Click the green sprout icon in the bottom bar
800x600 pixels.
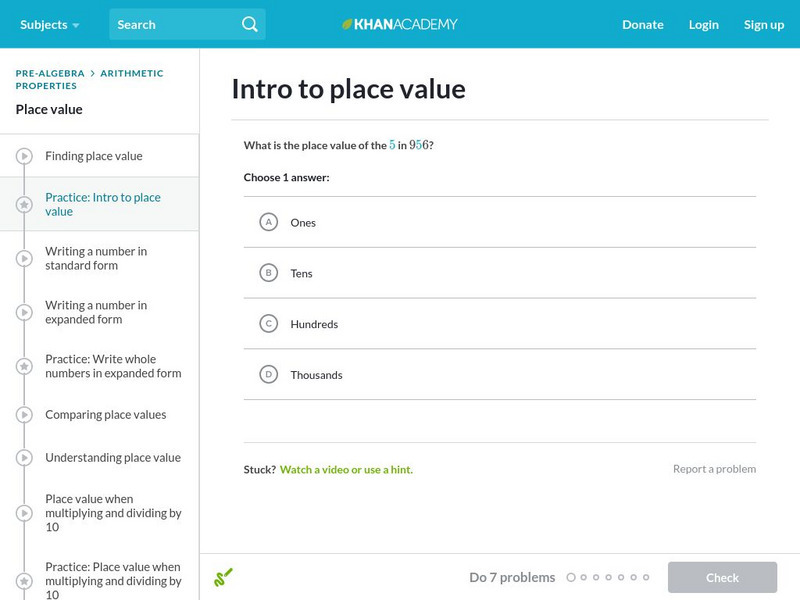[x=224, y=577]
